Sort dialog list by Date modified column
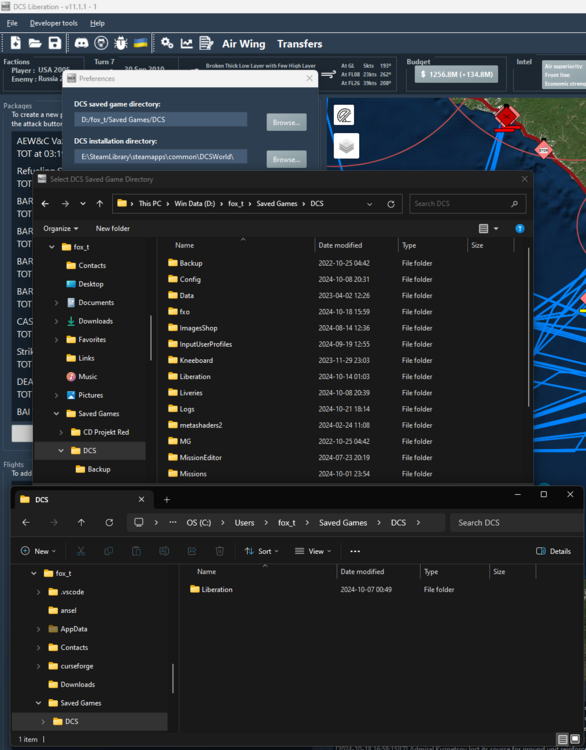Image resolution: width=586 pixels, height=750 pixels. pos(340,245)
